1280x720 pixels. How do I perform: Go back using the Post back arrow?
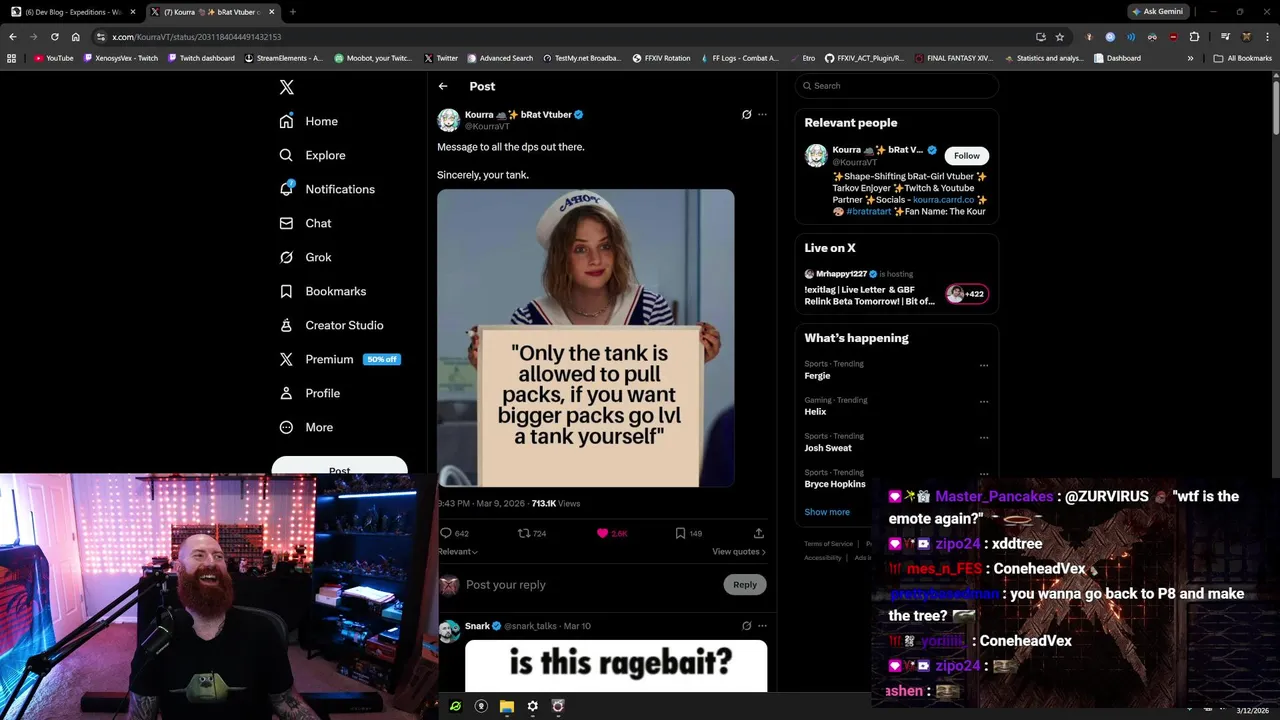coord(443,86)
